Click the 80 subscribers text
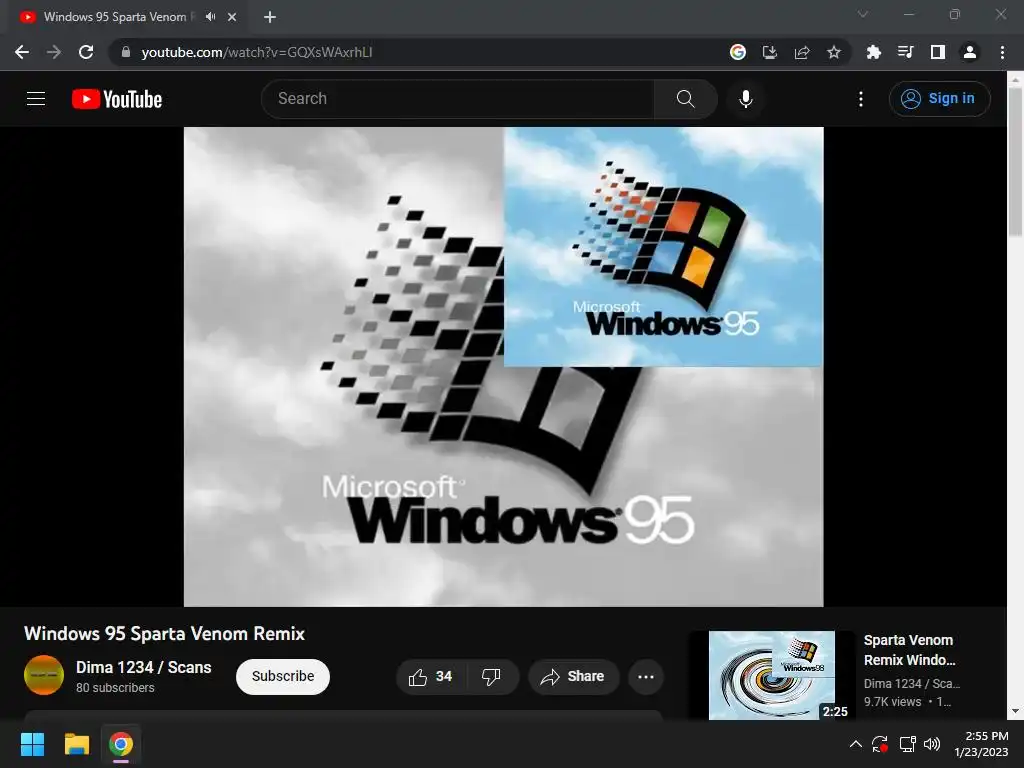Viewport: 1024px width, 768px height. (x=115, y=688)
